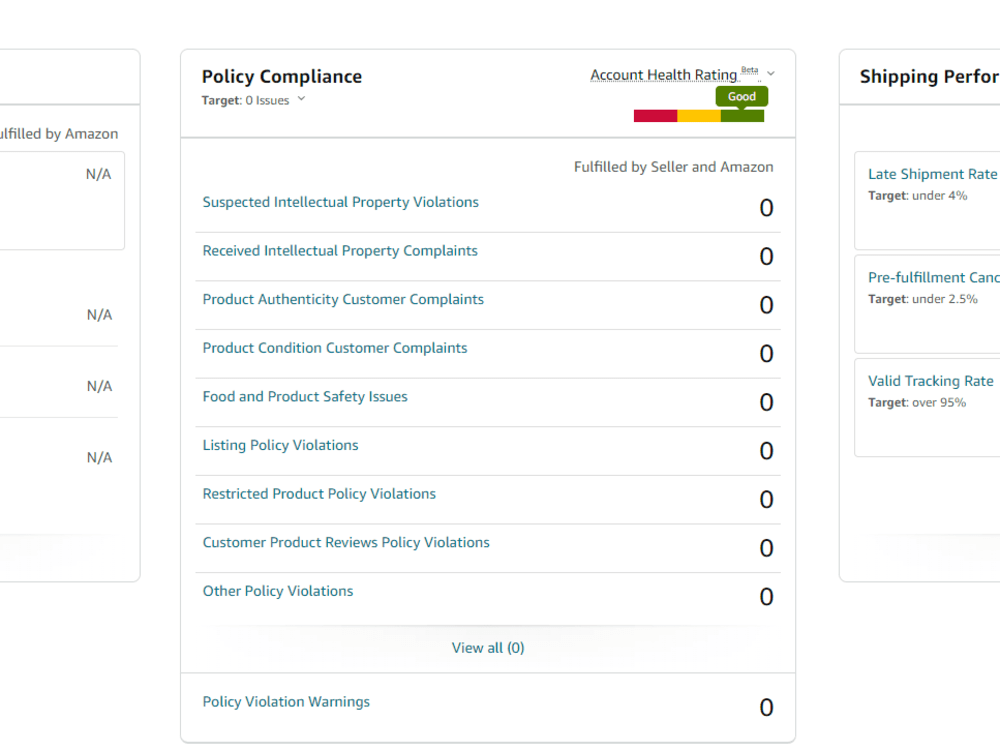Click the red segment of health bar
Viewport: 1000px width, 750px height.
point(655,116)
